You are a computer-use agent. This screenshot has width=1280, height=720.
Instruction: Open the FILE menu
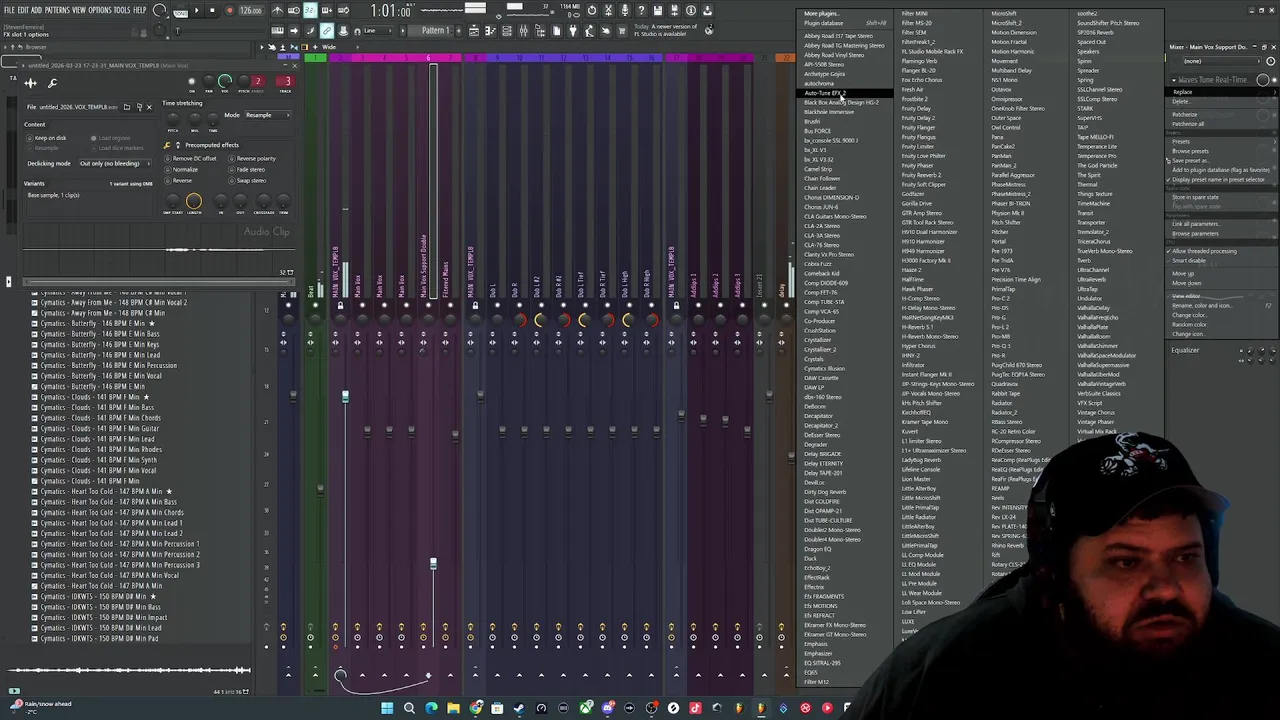pos(9,10)
